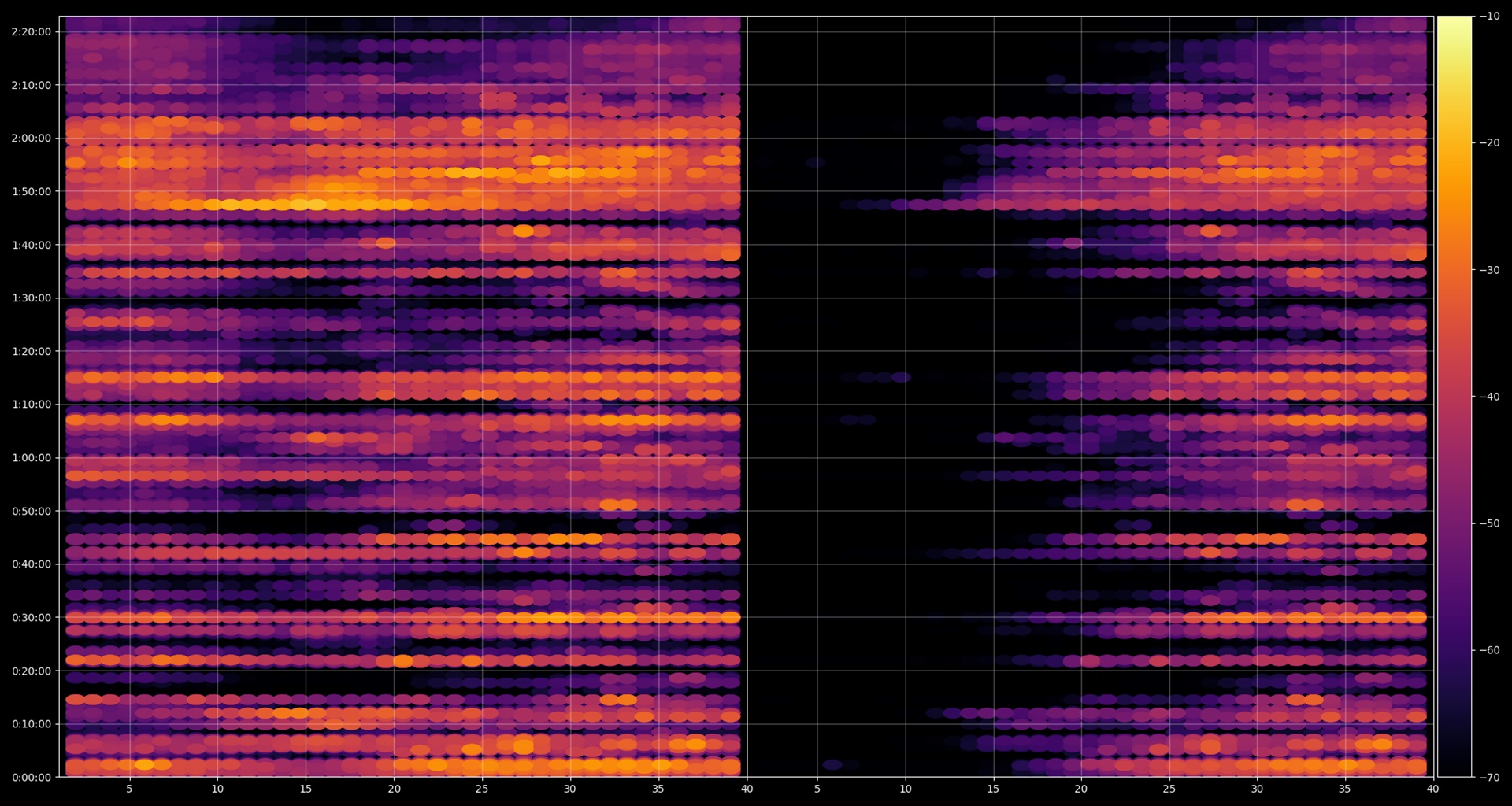Click tick label 25 under the left heatmap
The height and width of the screenshot is (806, 1512).
pos(482,789)
